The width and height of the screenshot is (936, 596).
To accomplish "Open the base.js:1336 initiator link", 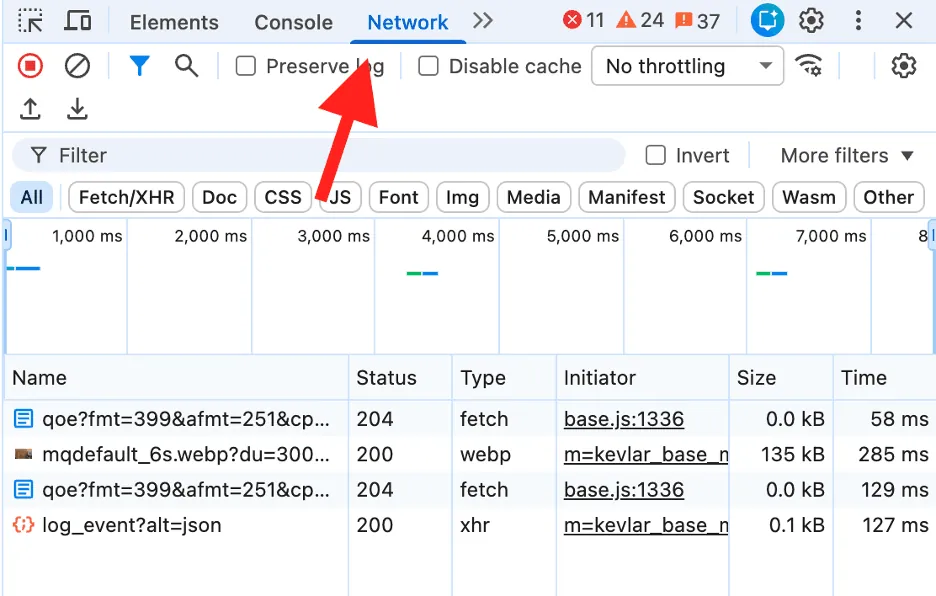I will pos(623,419).
